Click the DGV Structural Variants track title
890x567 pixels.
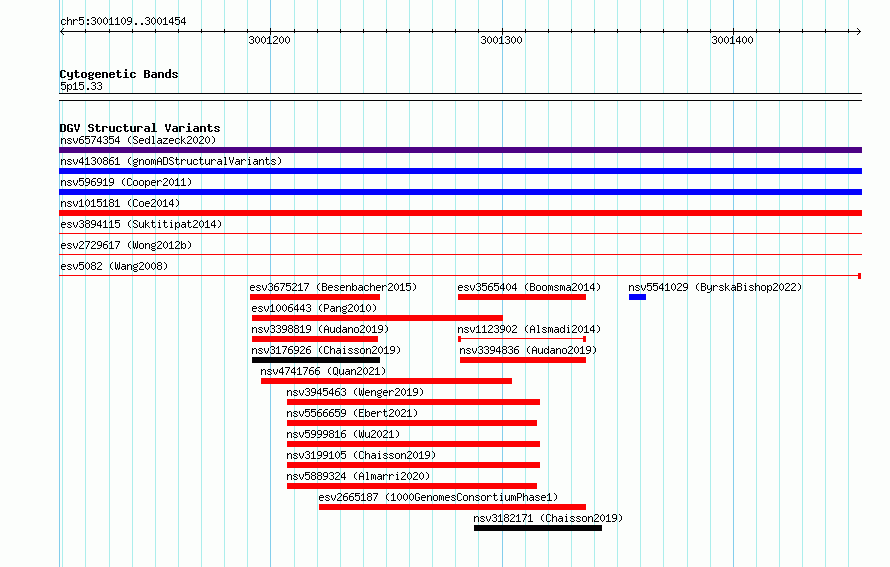pyautogui.click(x=140, y=128)
